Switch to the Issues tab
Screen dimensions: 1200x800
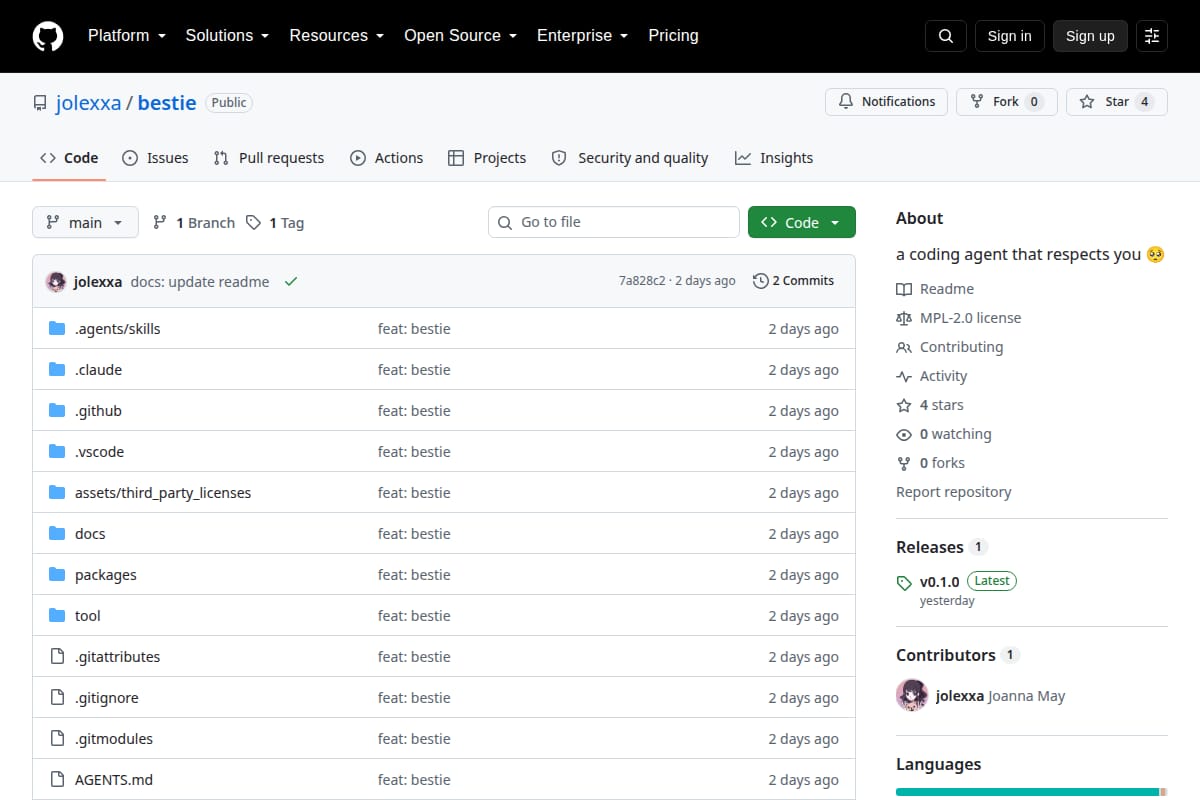pos(155,158)
